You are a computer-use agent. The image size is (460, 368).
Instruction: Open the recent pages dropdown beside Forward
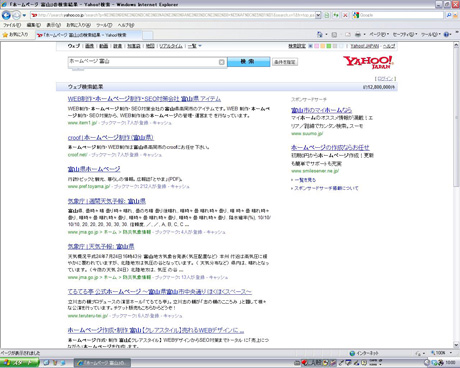click(x=24, y=15)
